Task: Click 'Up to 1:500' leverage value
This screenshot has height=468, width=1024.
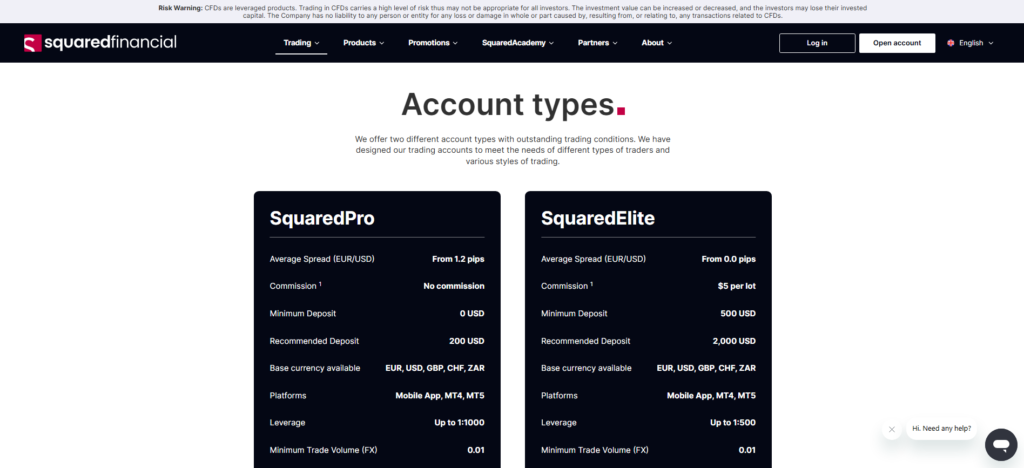Action: [x=733, y=422]
